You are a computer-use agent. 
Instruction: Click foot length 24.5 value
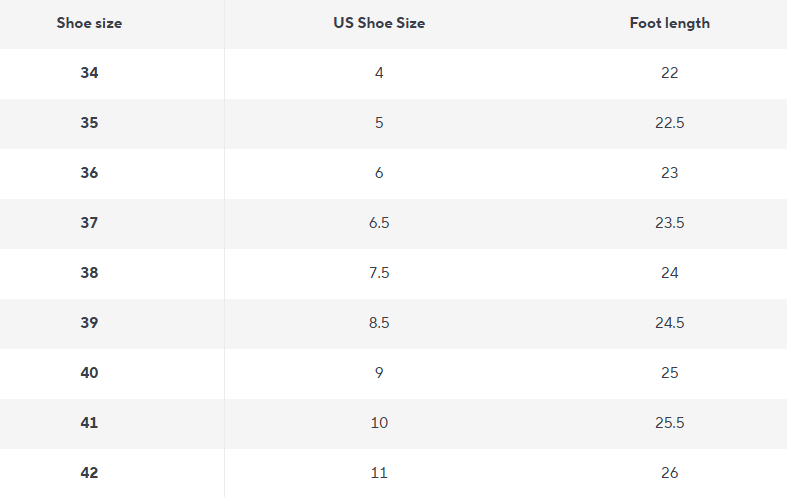click(x=669, y=323)
